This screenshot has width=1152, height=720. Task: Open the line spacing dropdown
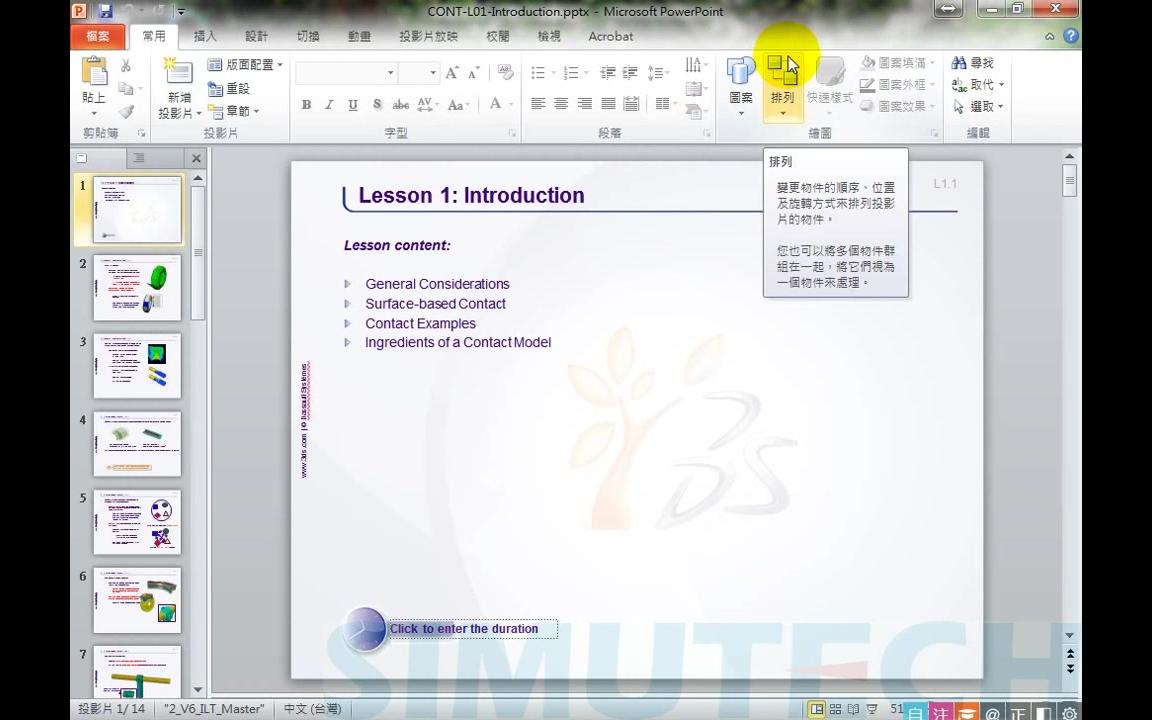(x=658, y=72)
